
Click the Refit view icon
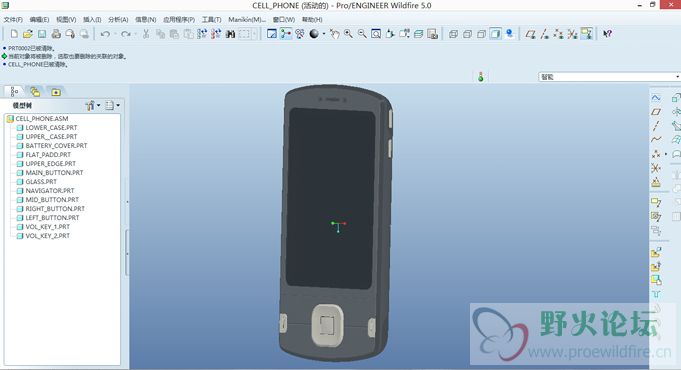coord(376,34)
